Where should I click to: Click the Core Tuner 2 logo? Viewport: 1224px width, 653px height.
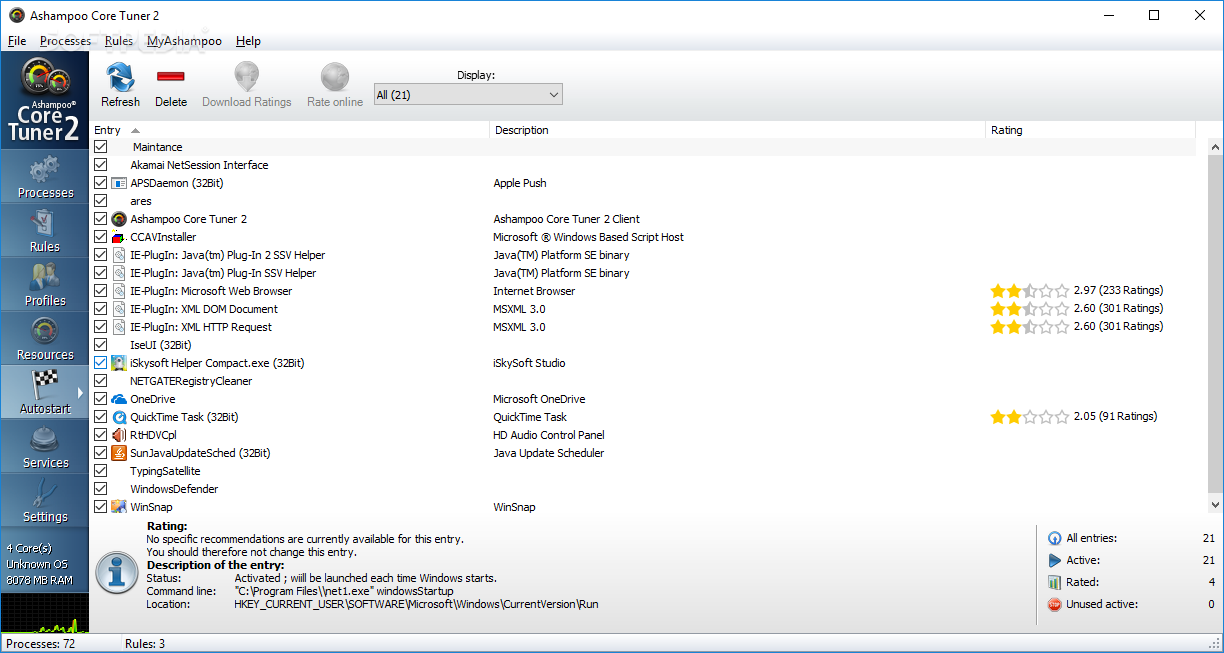coord(45,101)
